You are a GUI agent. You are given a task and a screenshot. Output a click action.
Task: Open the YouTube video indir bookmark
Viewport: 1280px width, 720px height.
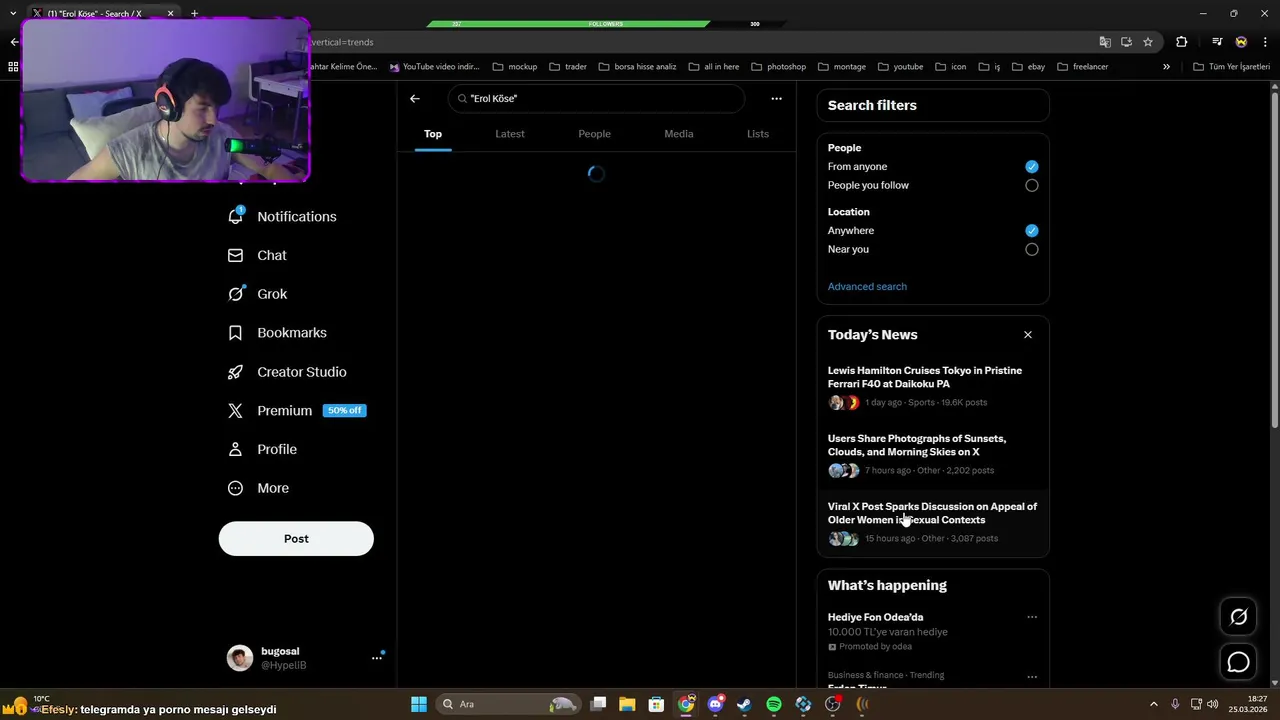pyautogui.click(x=435, y=67)
